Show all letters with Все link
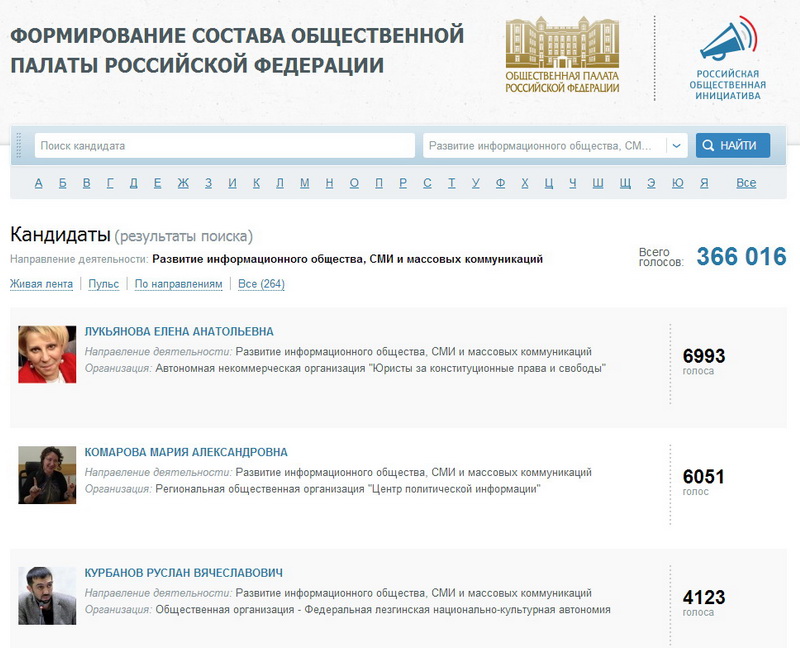 click(746, 183)
